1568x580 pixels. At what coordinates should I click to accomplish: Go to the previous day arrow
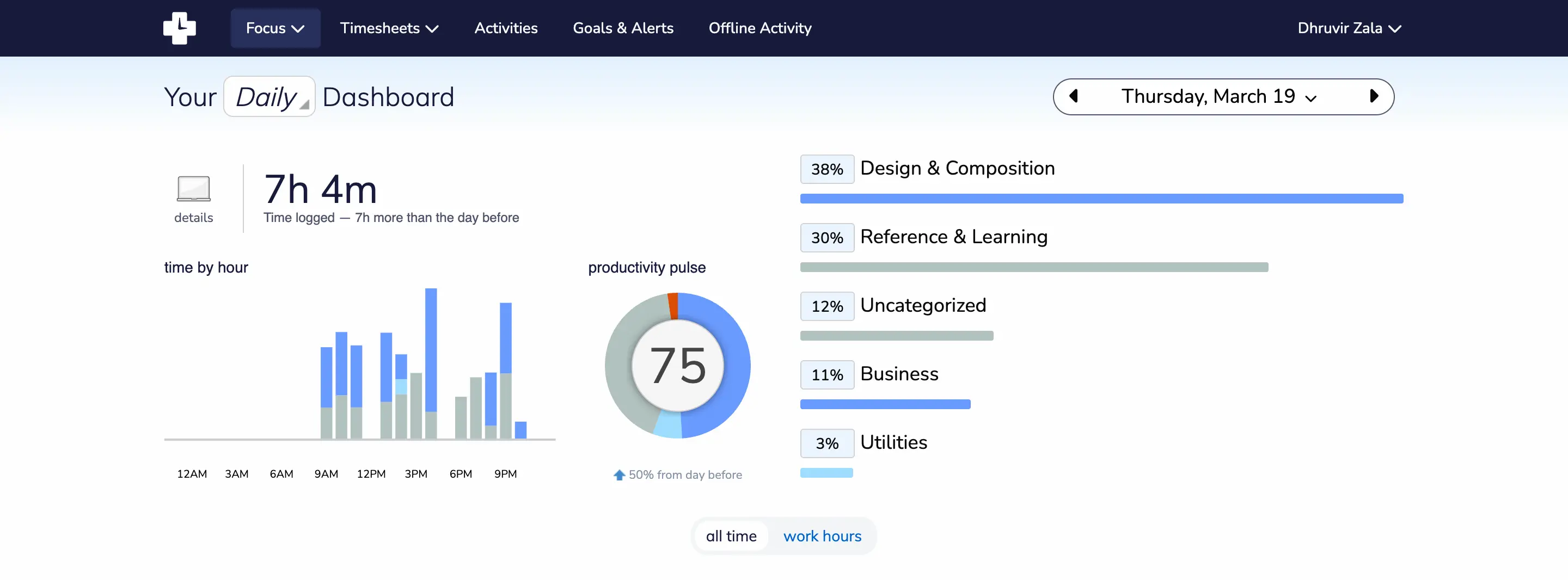coord(1074,96)
